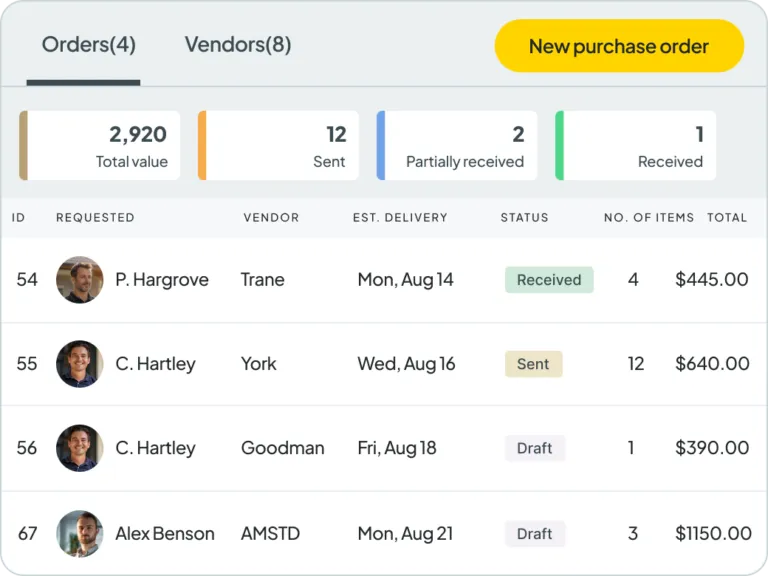Click the Sent status badge on order 55
The image size is (768, 576).
pyautogui.click(x=533, y=364)
